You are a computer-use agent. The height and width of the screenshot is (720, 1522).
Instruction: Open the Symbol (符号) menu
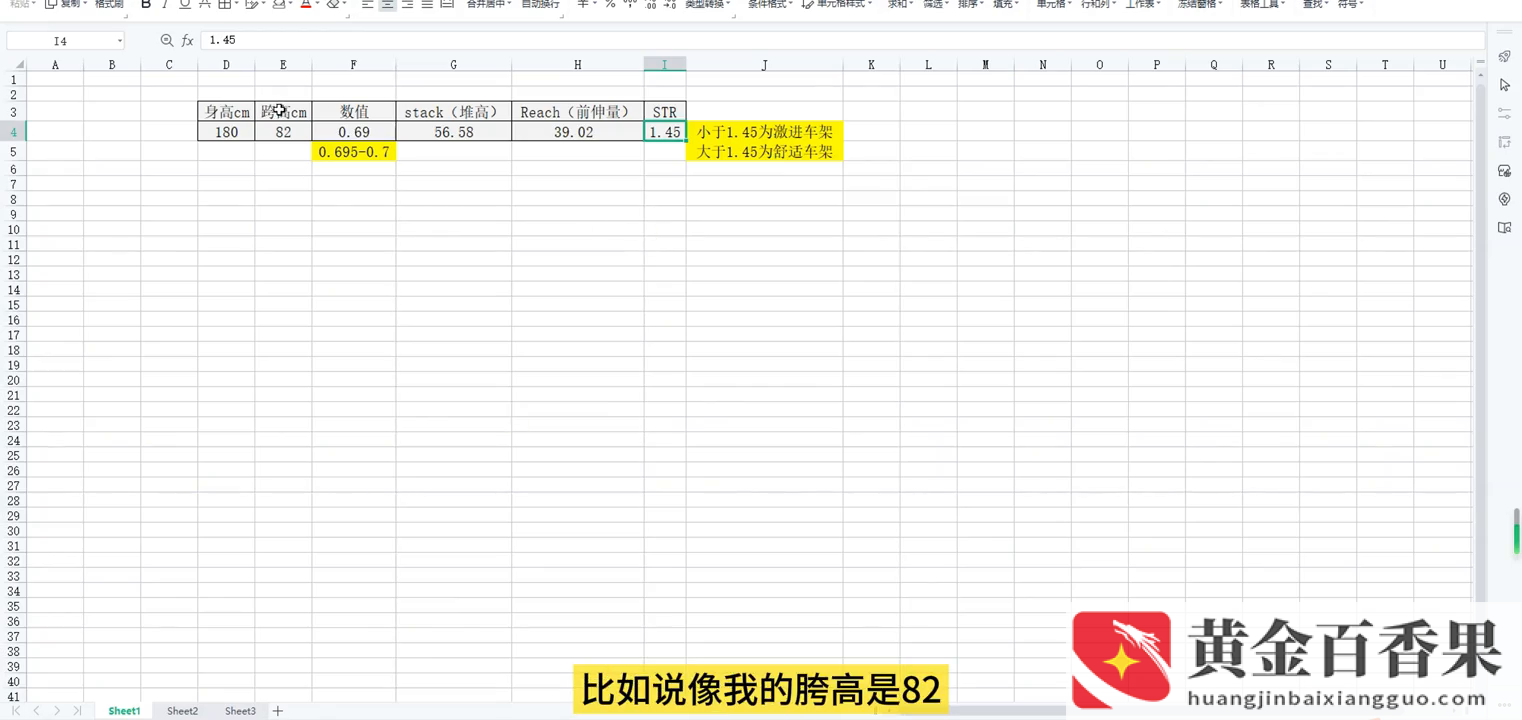click(1350, 4)
